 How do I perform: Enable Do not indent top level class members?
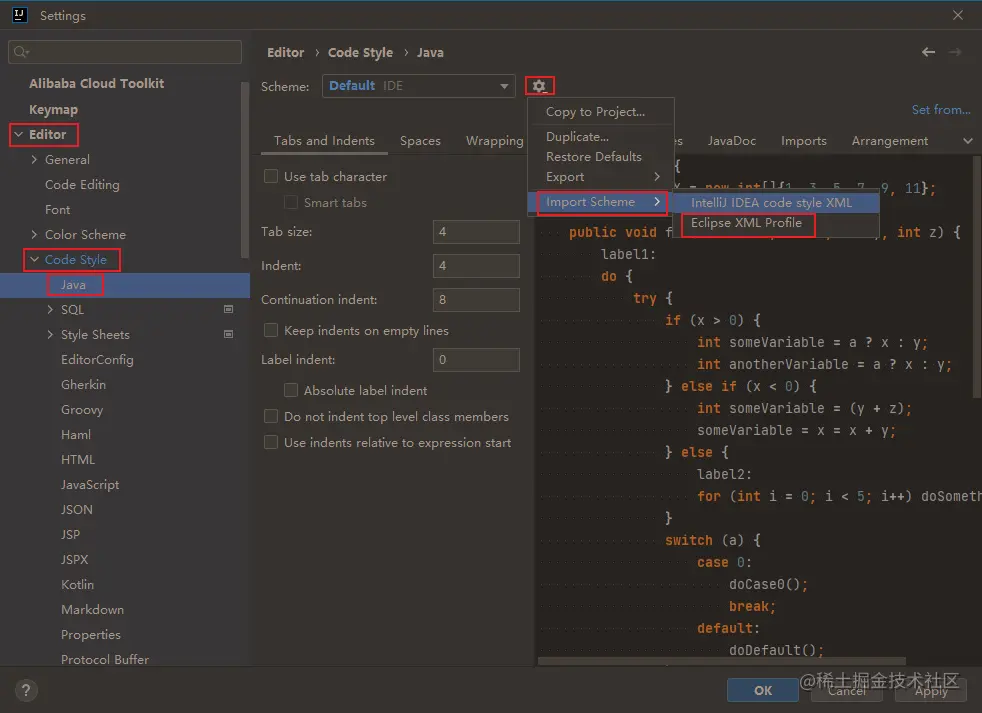point(271,417)
